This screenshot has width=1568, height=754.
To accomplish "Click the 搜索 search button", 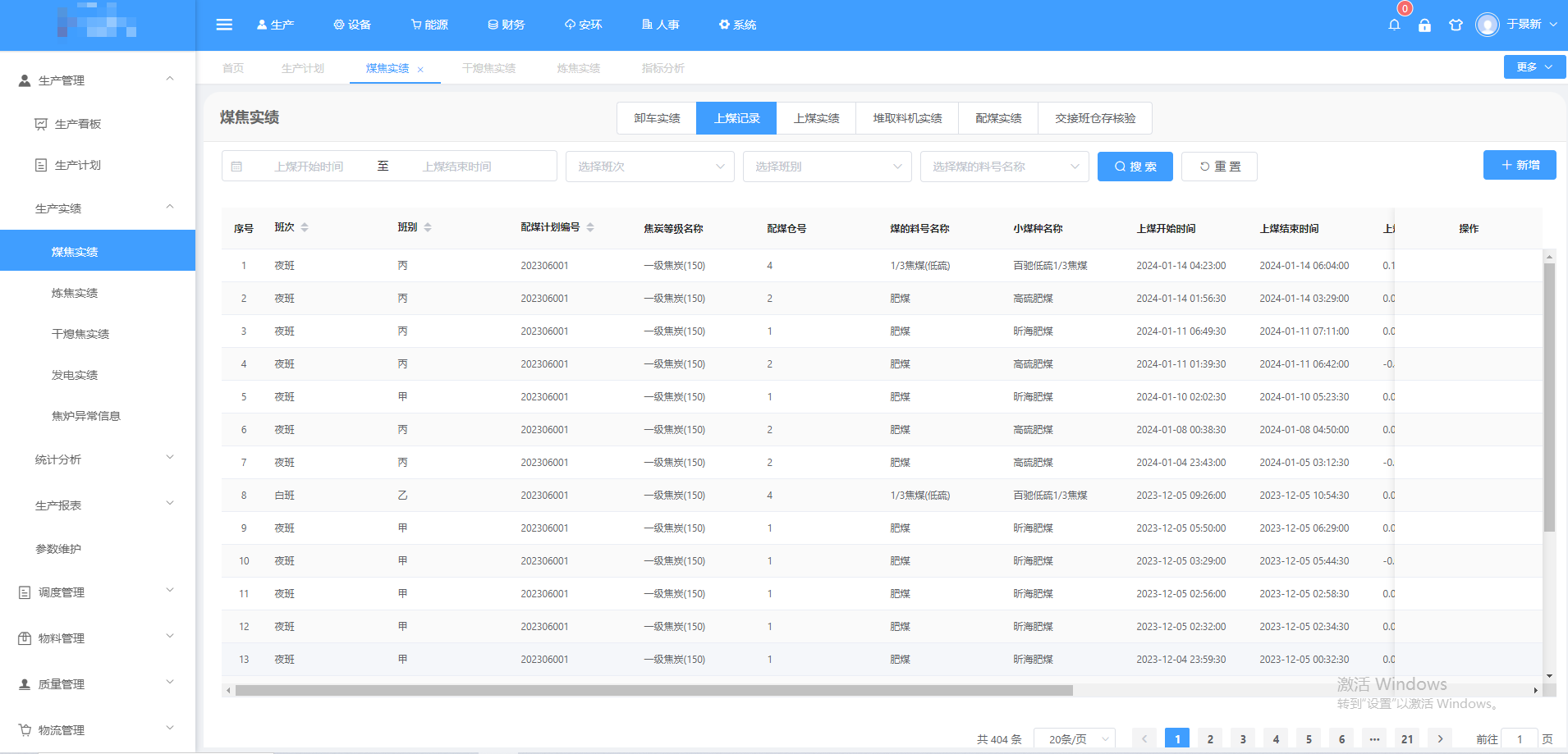I will point(1135,167).
